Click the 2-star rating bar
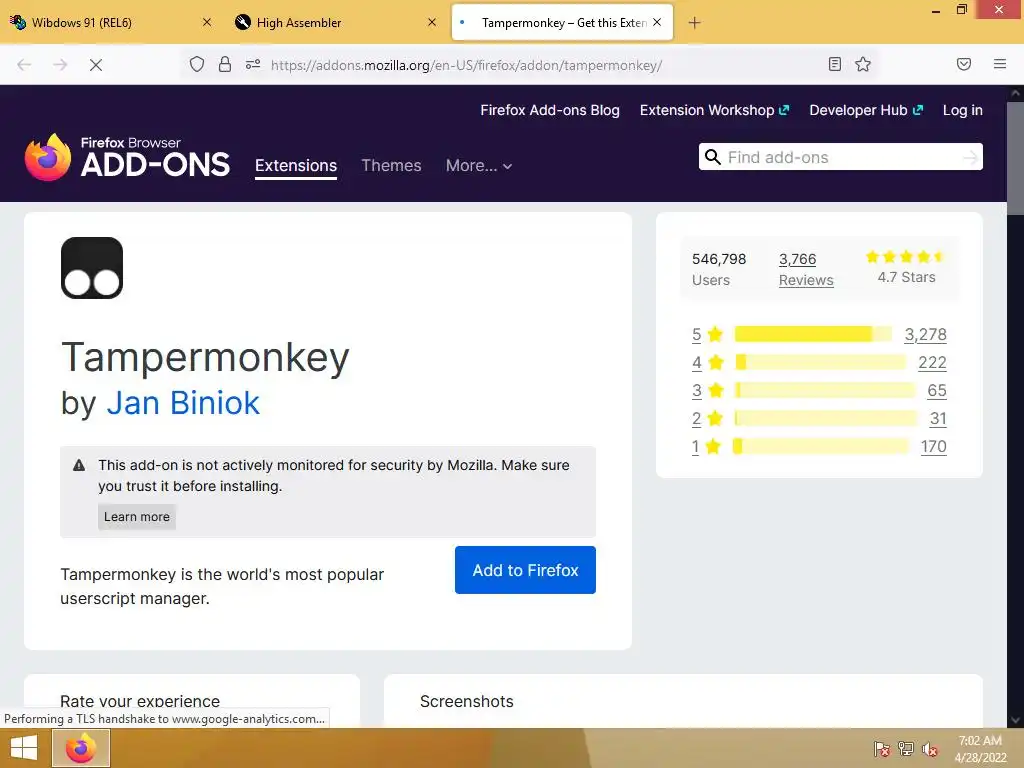Screen dimensions: 1024x768 pos(825,418)
